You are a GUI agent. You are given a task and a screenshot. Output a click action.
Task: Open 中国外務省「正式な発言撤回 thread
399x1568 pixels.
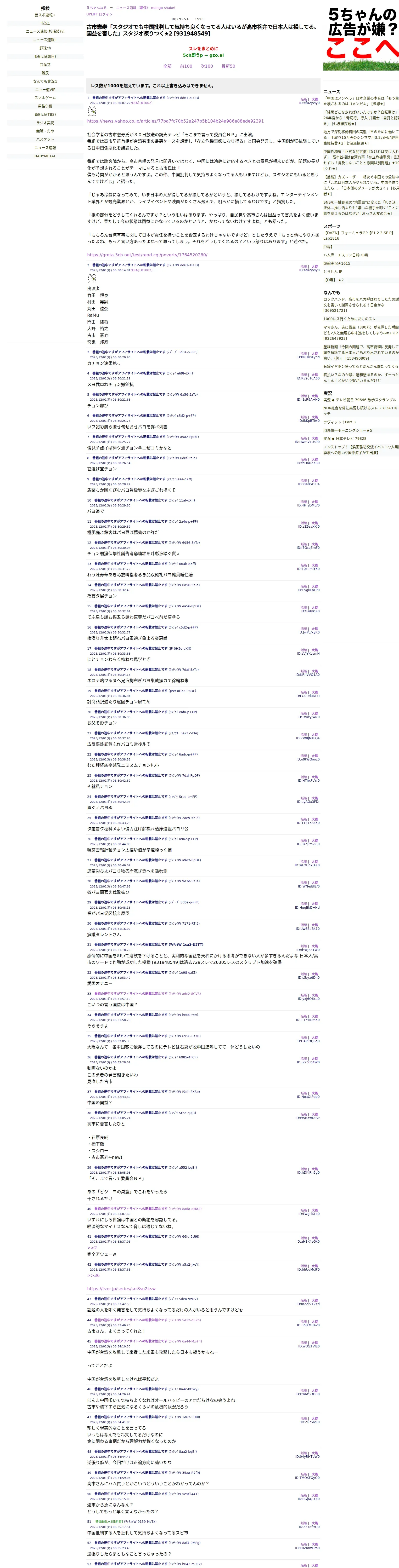tap(361, 160)
